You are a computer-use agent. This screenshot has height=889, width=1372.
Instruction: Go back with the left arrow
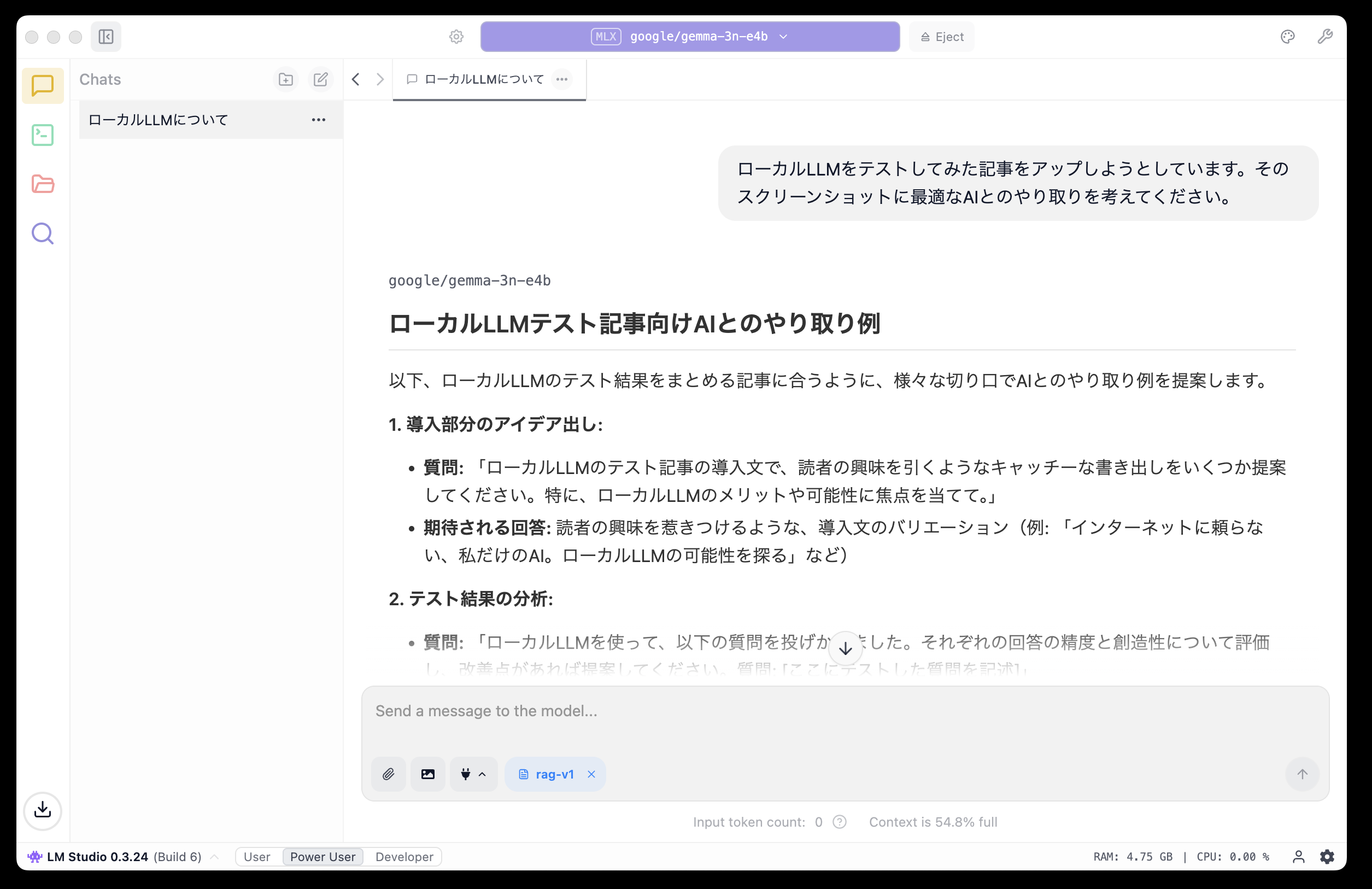tap(356, 80)
